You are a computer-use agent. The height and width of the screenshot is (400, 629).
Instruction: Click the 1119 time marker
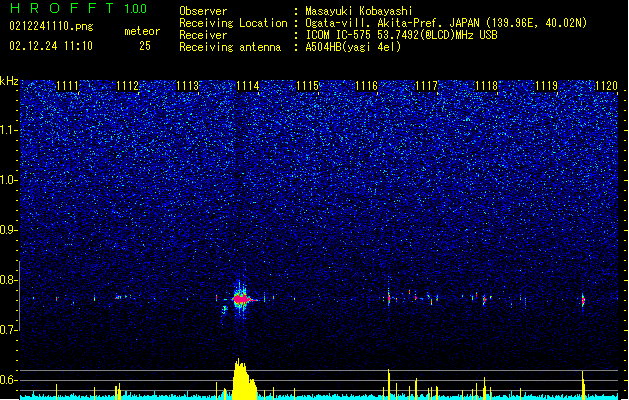coord(546,86)
